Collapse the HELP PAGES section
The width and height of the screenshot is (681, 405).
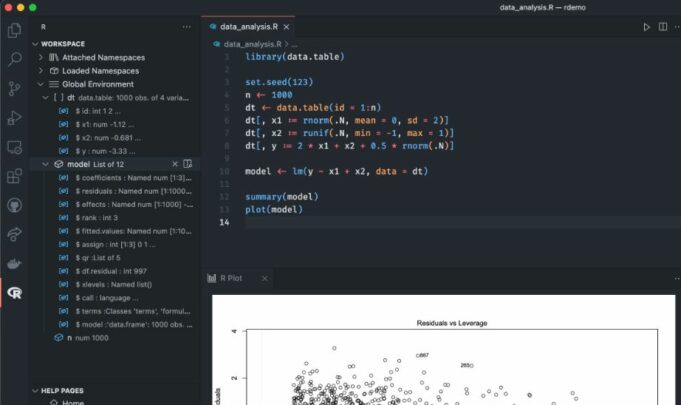tap(35, 391)
